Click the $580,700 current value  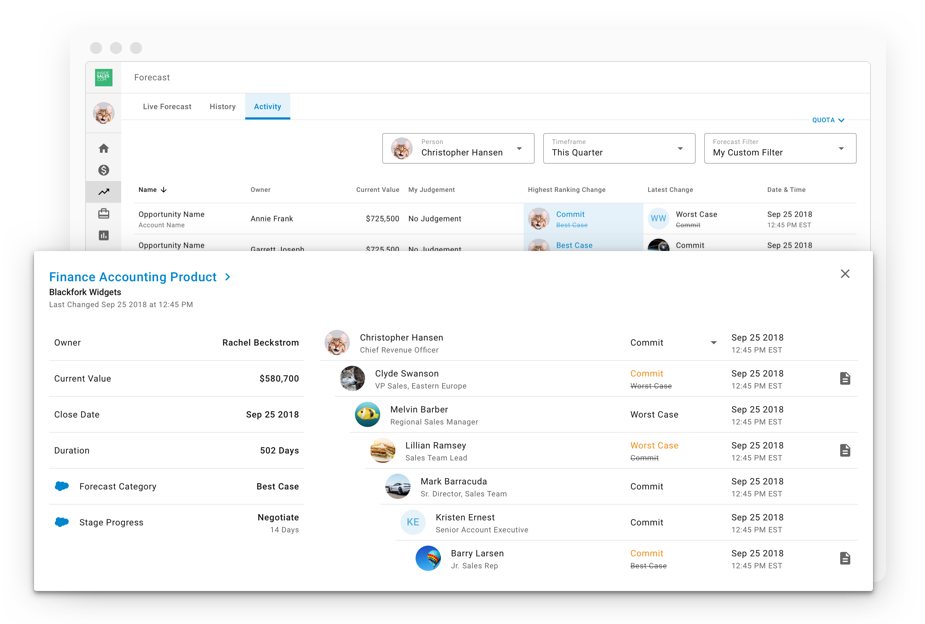(x=279, y=379)
